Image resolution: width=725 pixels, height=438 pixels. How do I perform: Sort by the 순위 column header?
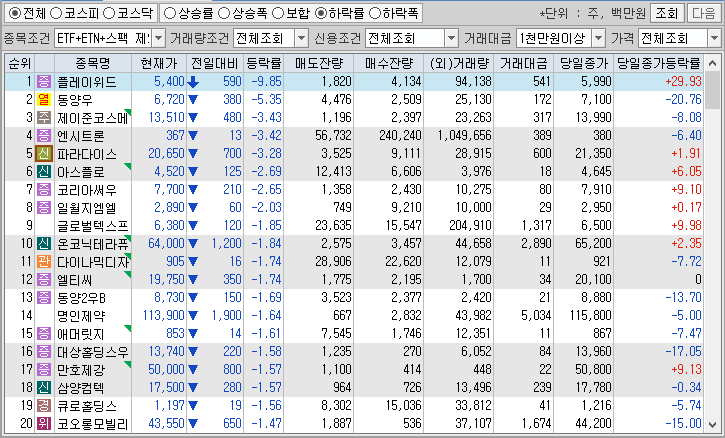(x=19, y=63)
